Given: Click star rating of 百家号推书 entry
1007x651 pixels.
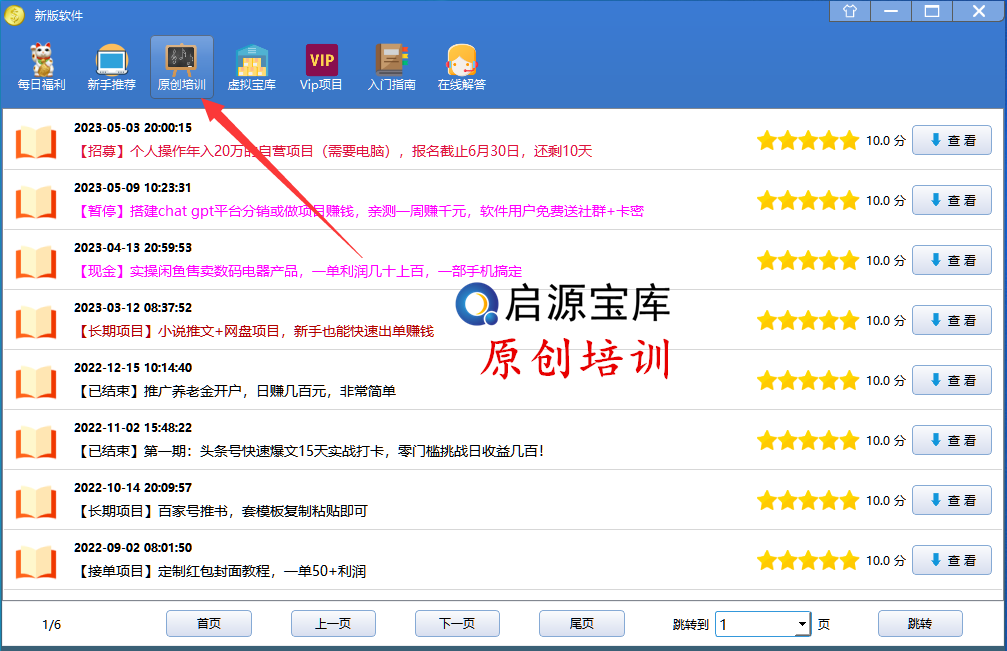Looking at the screenshot, I should click(x=808, y=500).
